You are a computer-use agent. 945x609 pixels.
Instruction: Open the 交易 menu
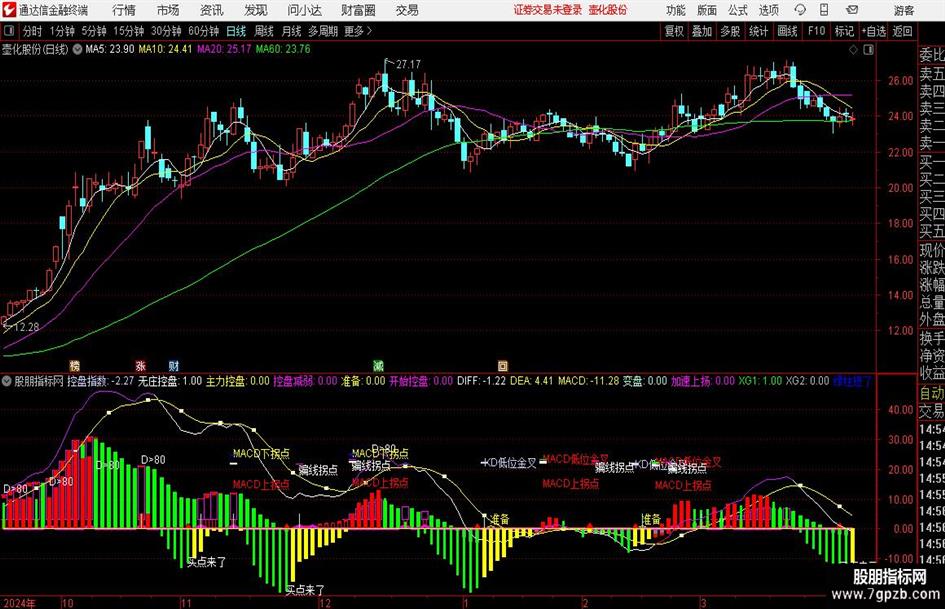point(407,10)
